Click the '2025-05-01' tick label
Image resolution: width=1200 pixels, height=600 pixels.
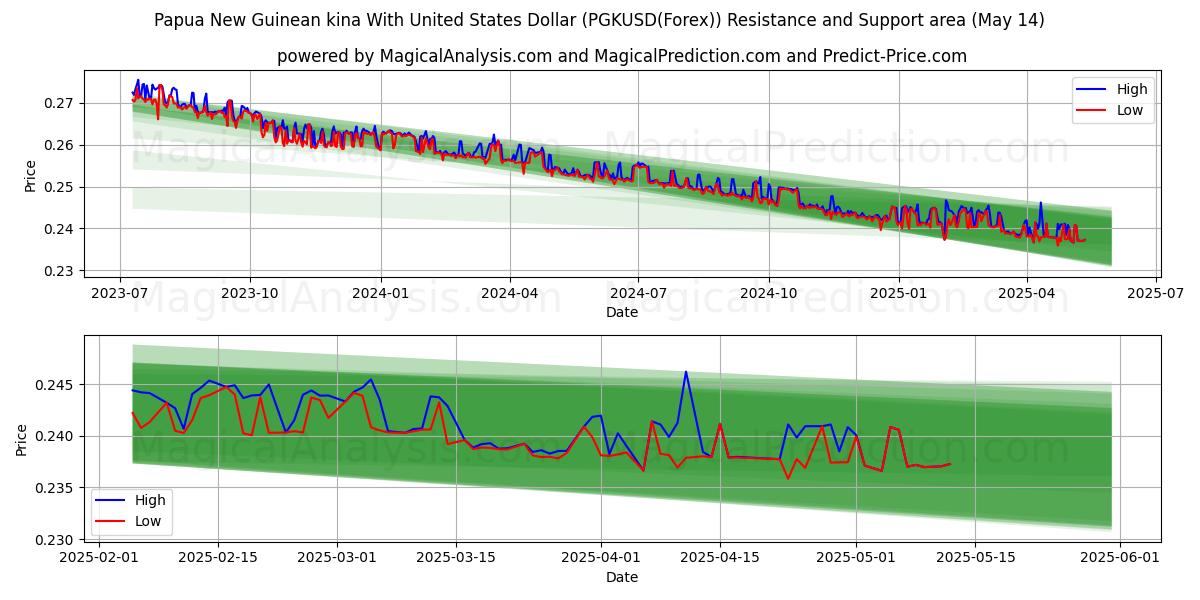pyautogui.click(x=857, y=558)
